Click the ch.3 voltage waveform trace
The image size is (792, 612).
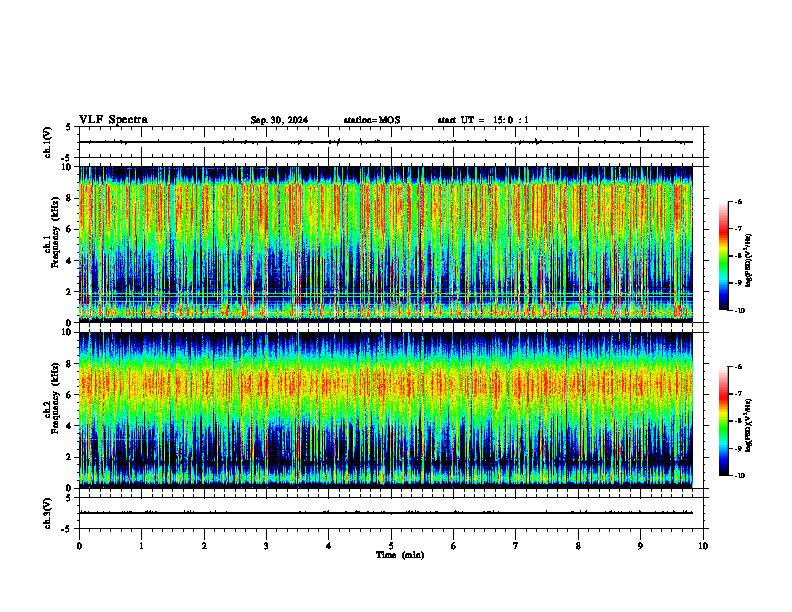click(x=386, y=513)
